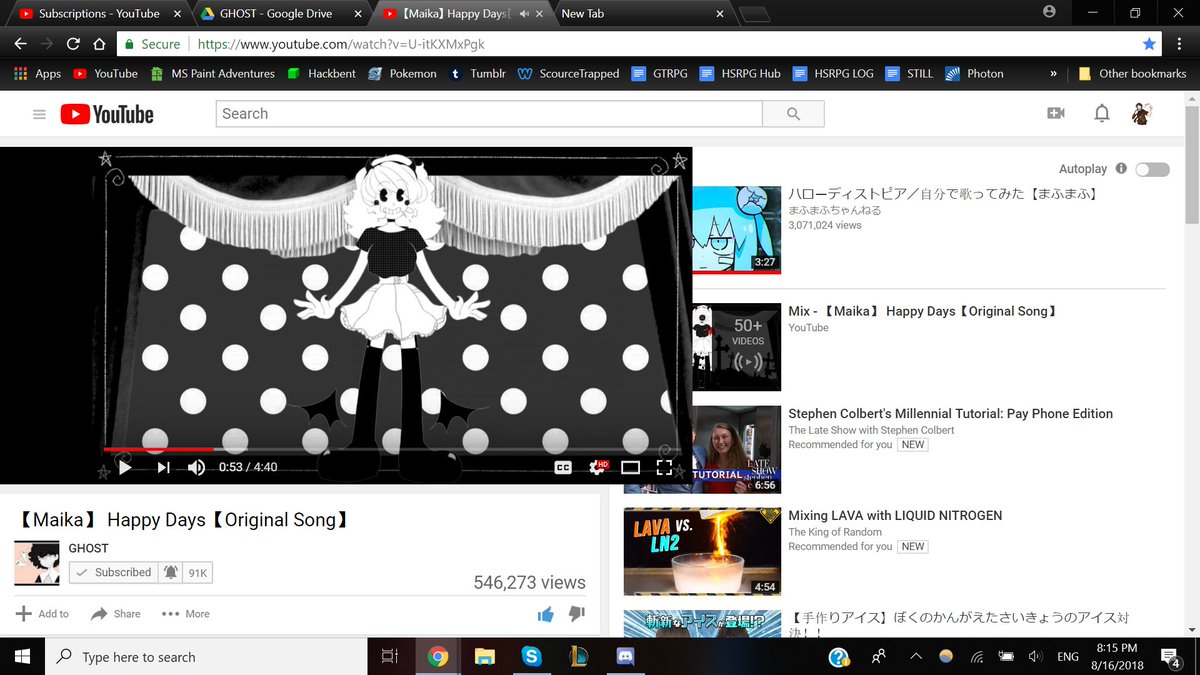Expand the More options under the video

[x=185, y=613]
